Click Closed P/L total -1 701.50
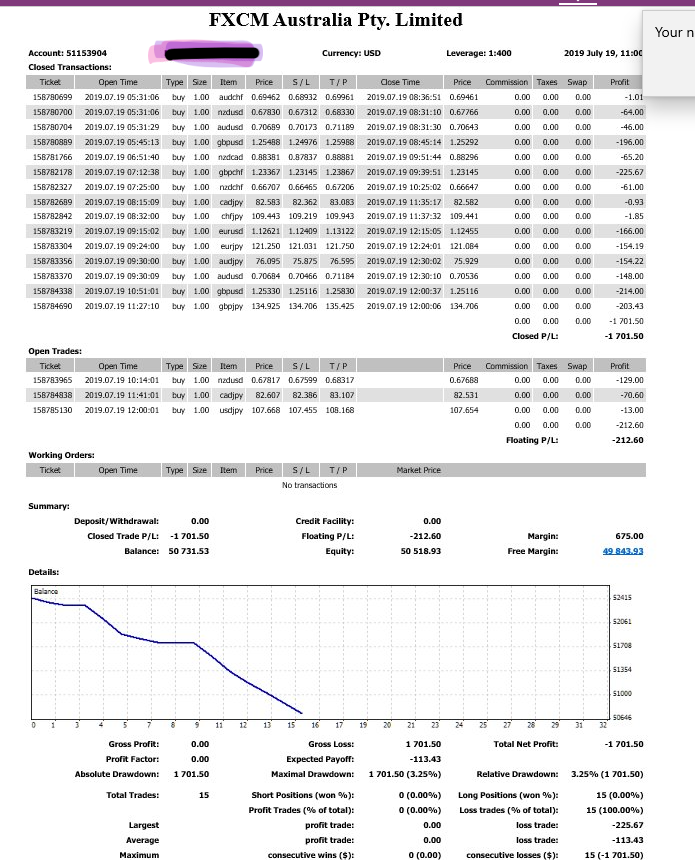 point(624,336)
